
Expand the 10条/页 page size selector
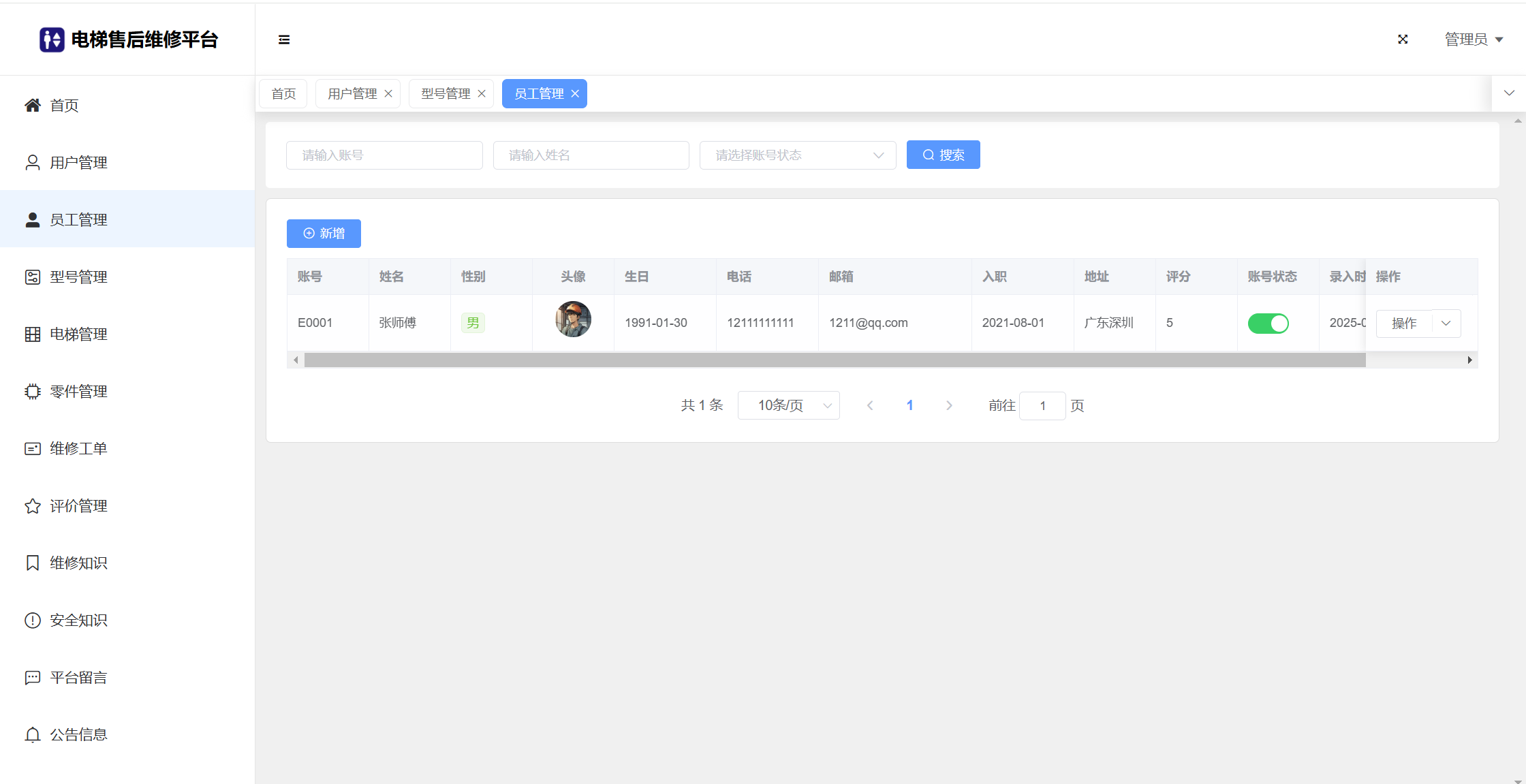788,406
